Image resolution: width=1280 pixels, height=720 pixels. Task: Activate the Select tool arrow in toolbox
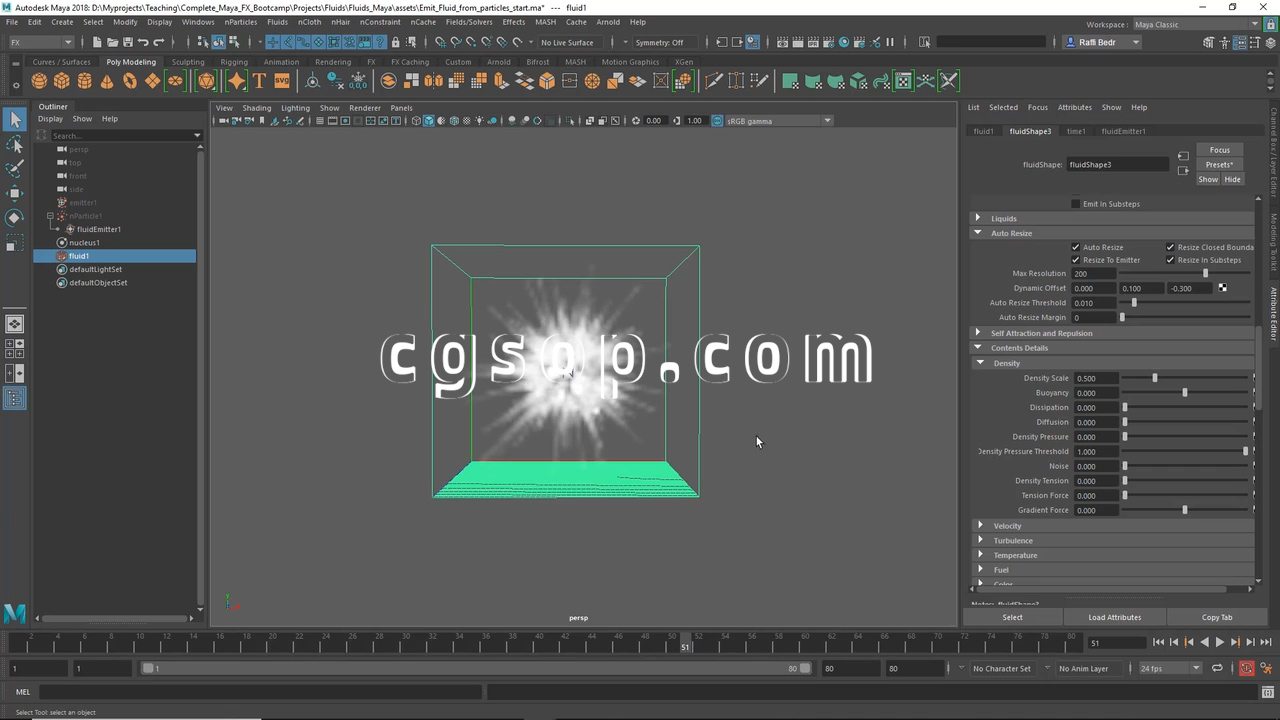15,120
